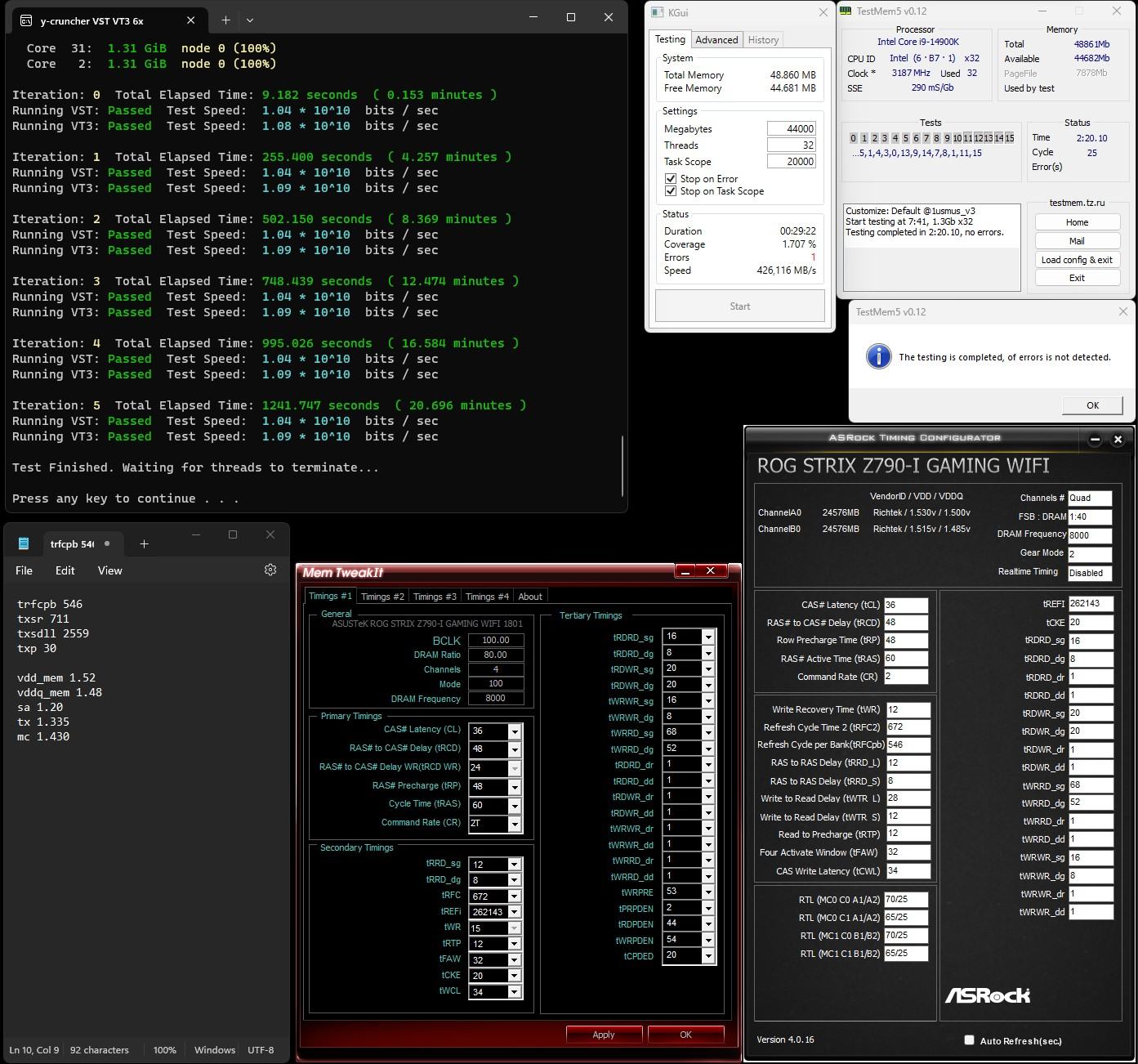
Task: Expand tCPDED dropdown in Mem TweakIt
Action: [708, 956]
